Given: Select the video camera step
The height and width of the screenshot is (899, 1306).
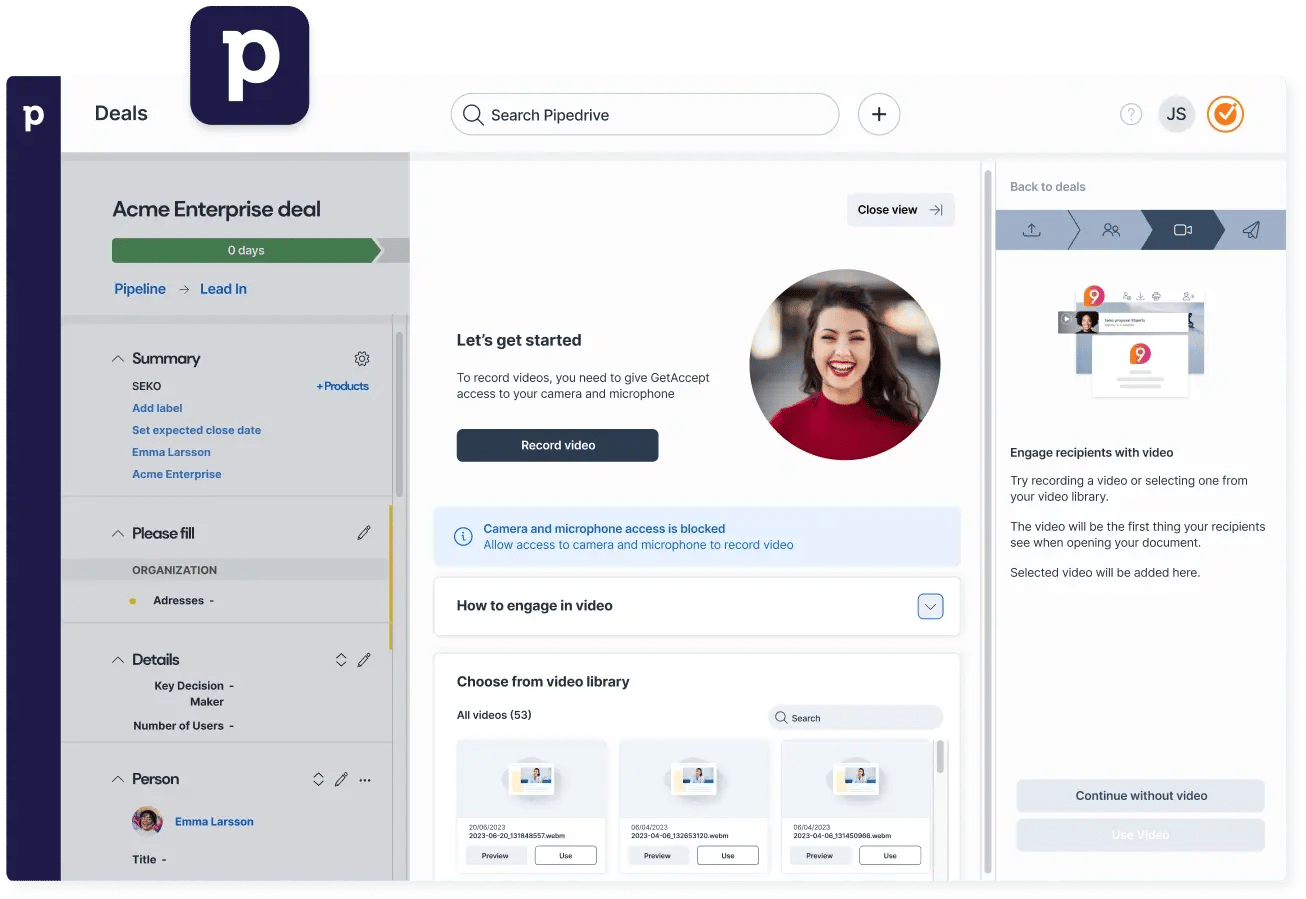Looking at the screenshot, I should click(x=1183, y=230).
